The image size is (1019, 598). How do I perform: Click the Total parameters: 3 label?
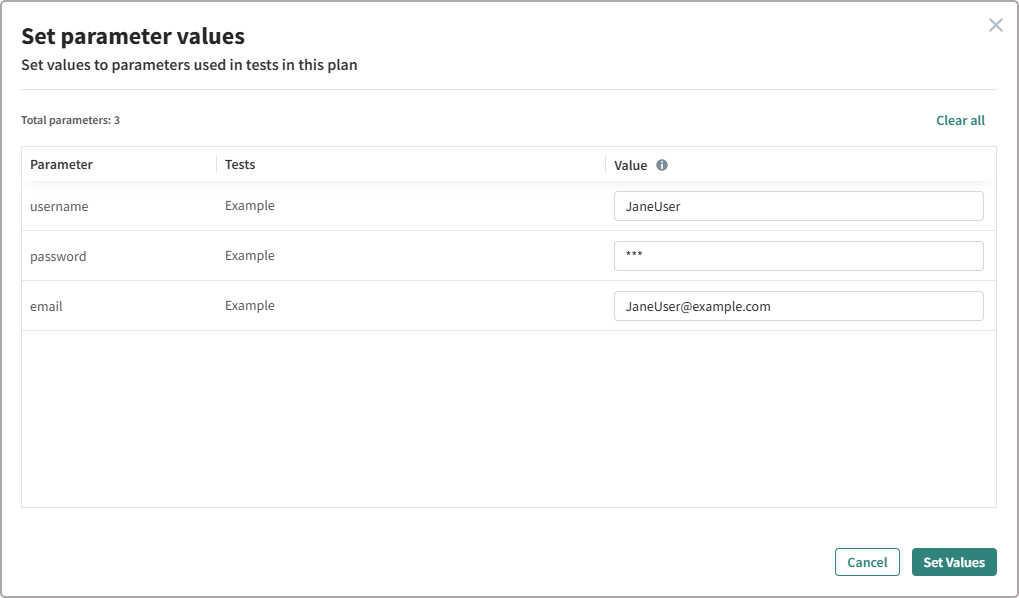[70, 120]
